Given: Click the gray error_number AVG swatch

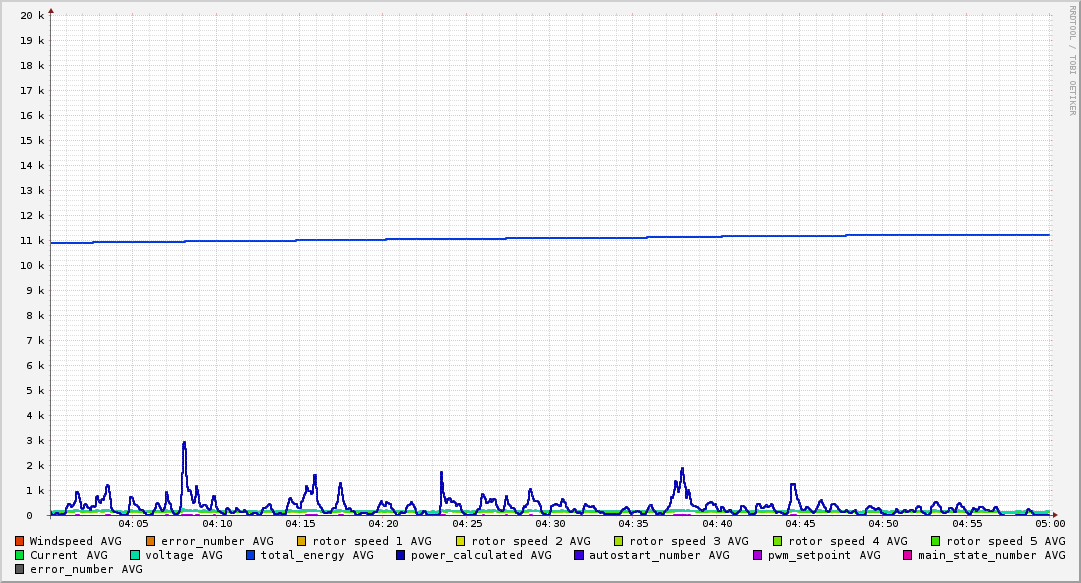Looking at the screenshot, I should click(20, 569).
